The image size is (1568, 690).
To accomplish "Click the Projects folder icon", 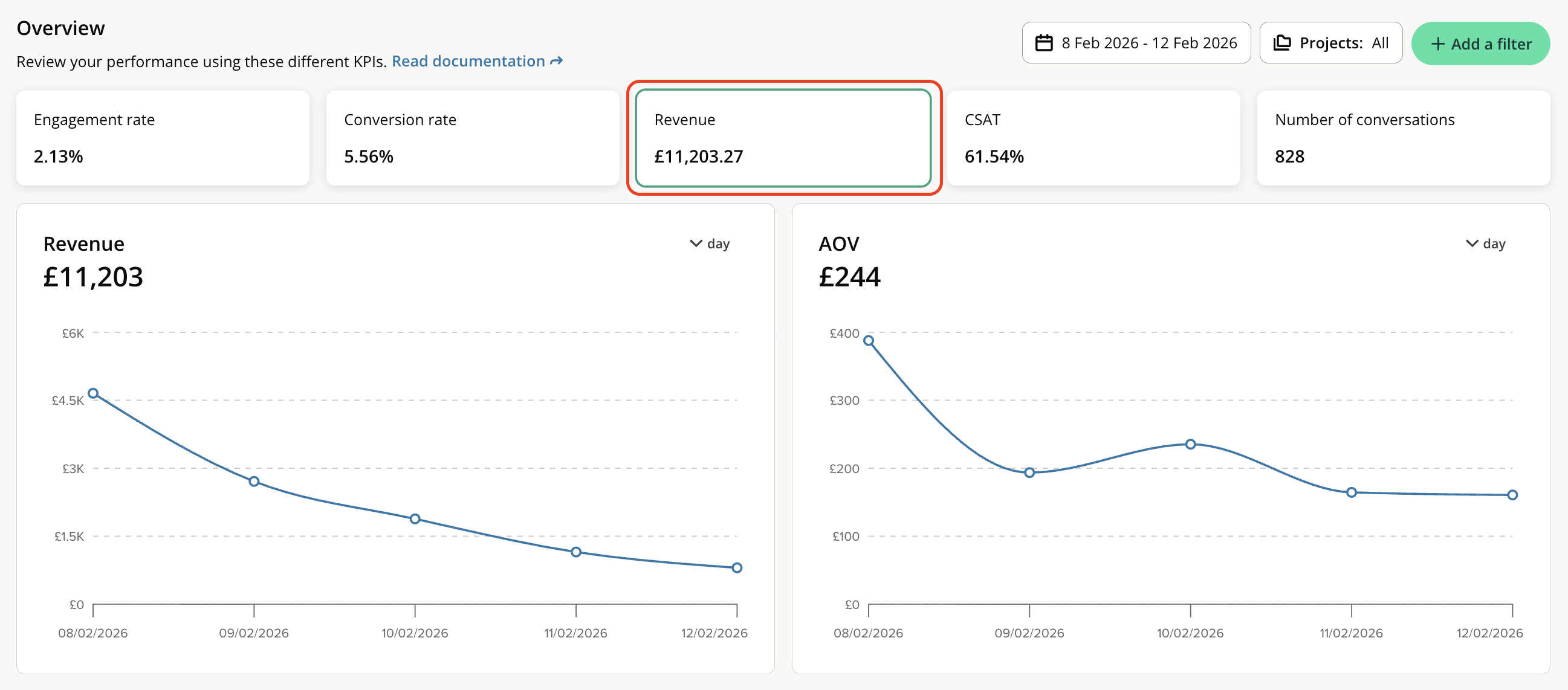I will click(1281, 44).
